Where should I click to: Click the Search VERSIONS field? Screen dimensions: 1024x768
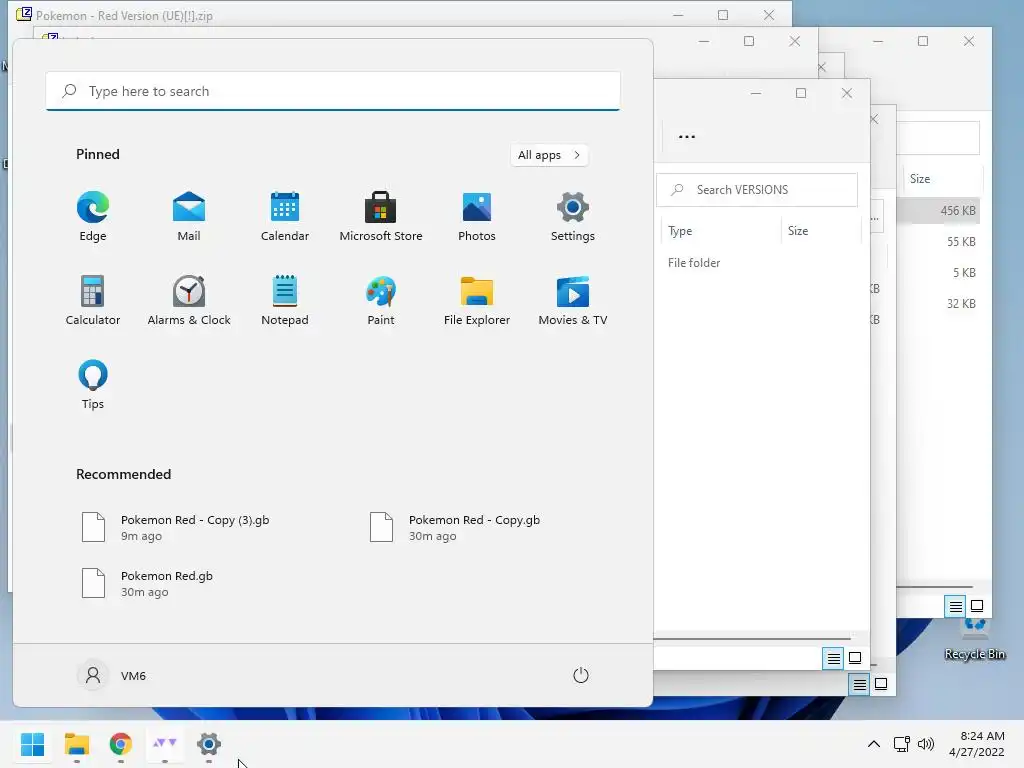[x=757, y=190]
